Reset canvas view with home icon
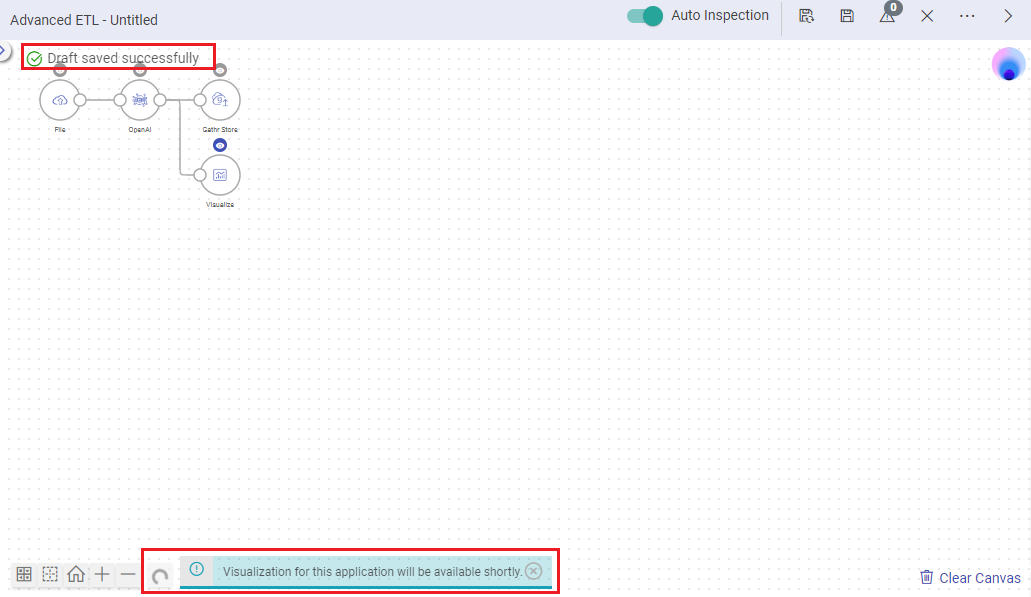The width and height of the screenshot is (1031, 597). point(76,574)
